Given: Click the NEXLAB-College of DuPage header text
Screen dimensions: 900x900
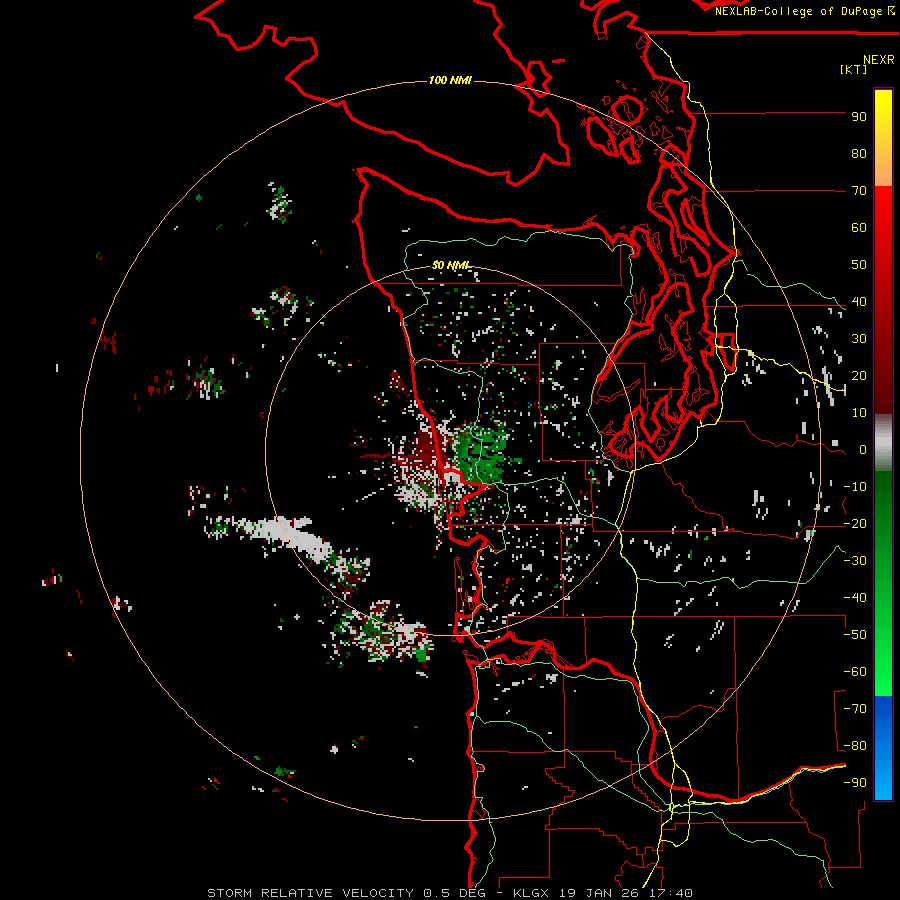Looking at the screenshot, I should 798,11.
